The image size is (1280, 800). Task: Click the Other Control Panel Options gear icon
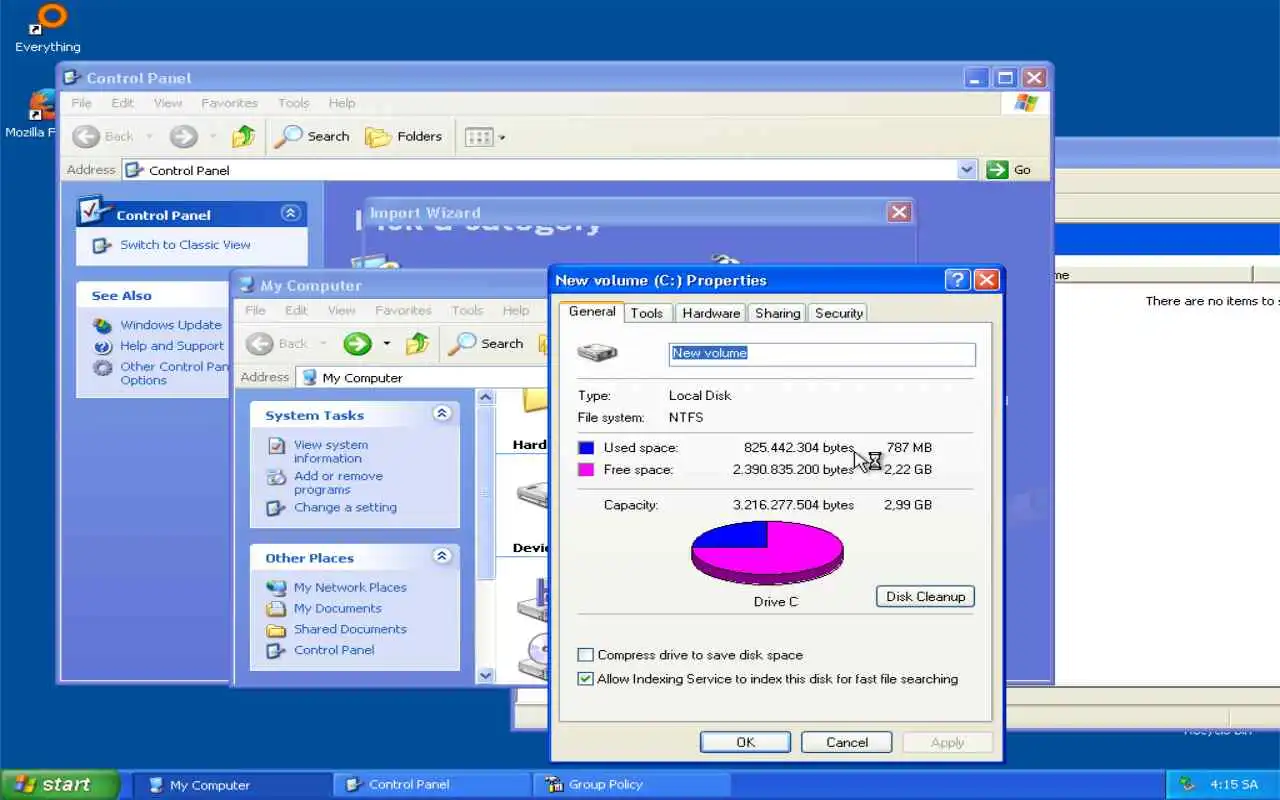tap(102, 368)
